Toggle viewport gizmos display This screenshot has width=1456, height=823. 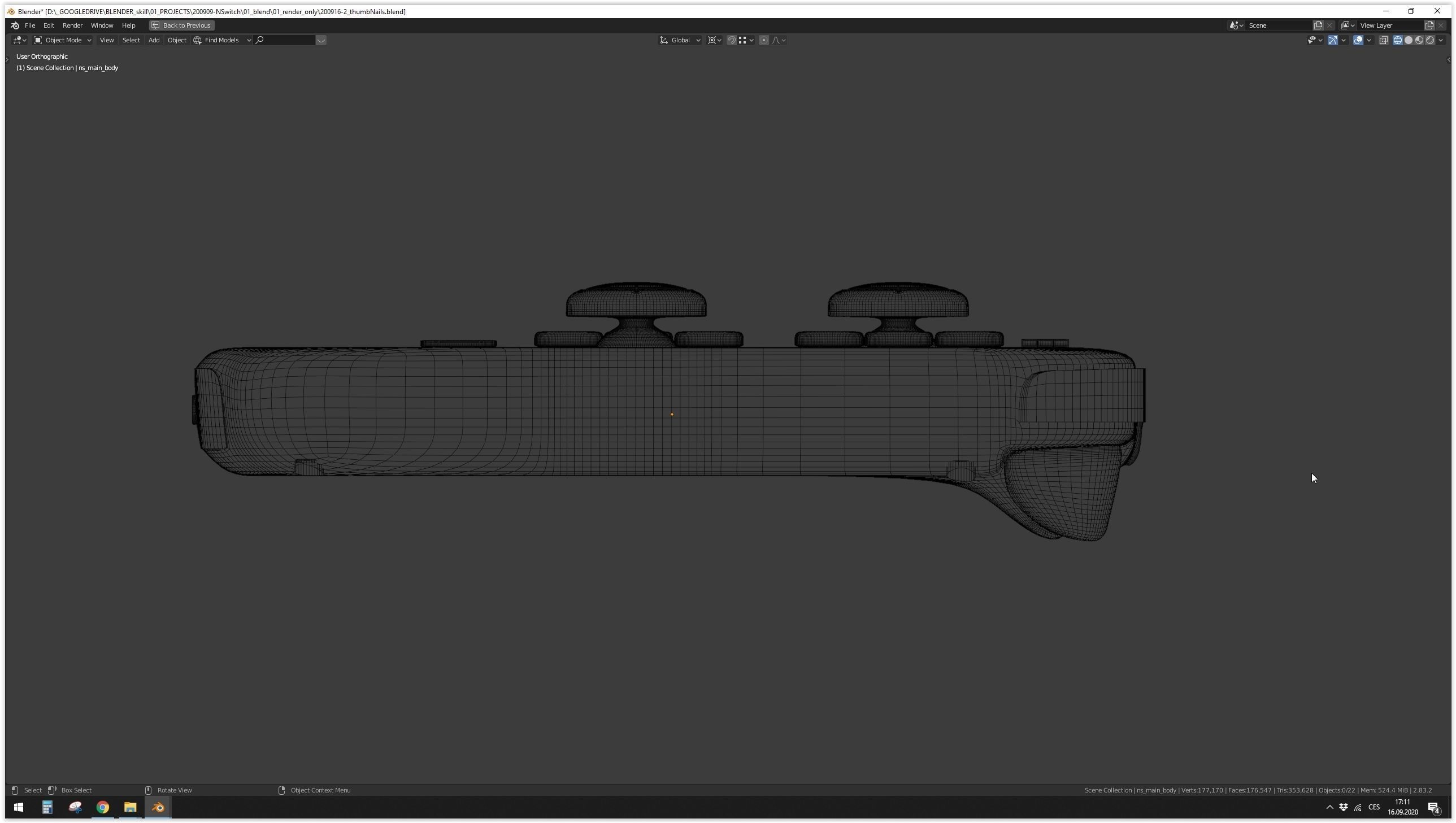tap(1333, 40)
